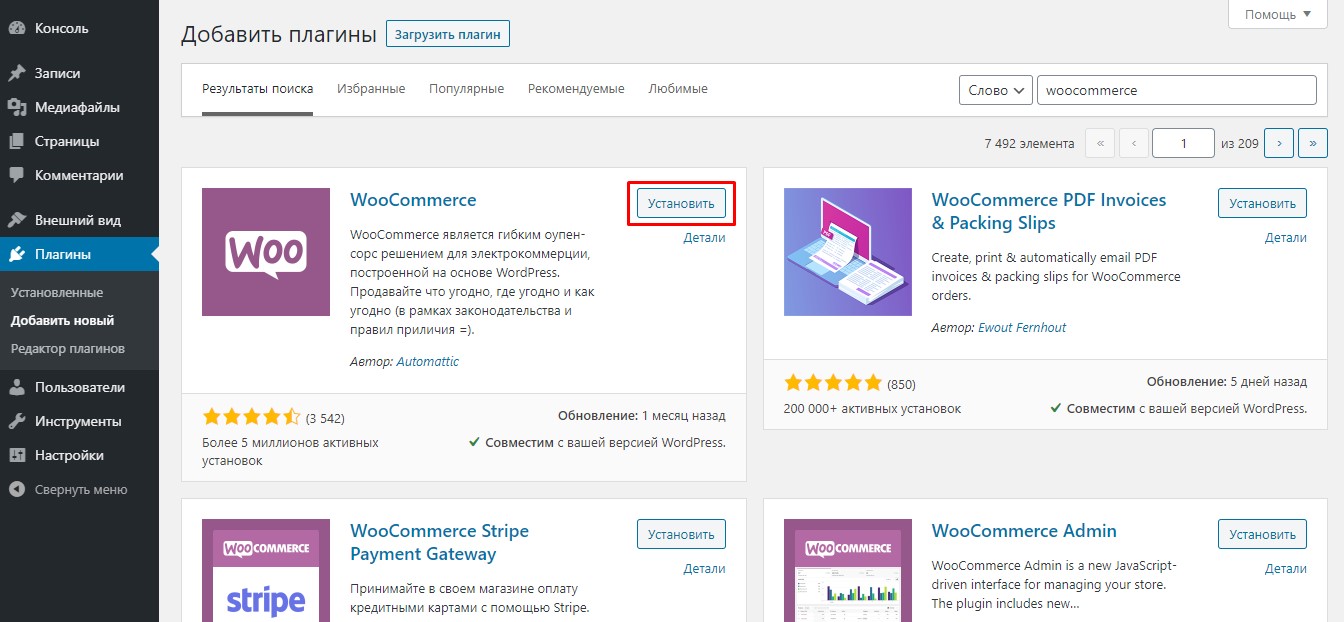
Task: Open Пользователи in the sidebar
Action: click(80, 387)
